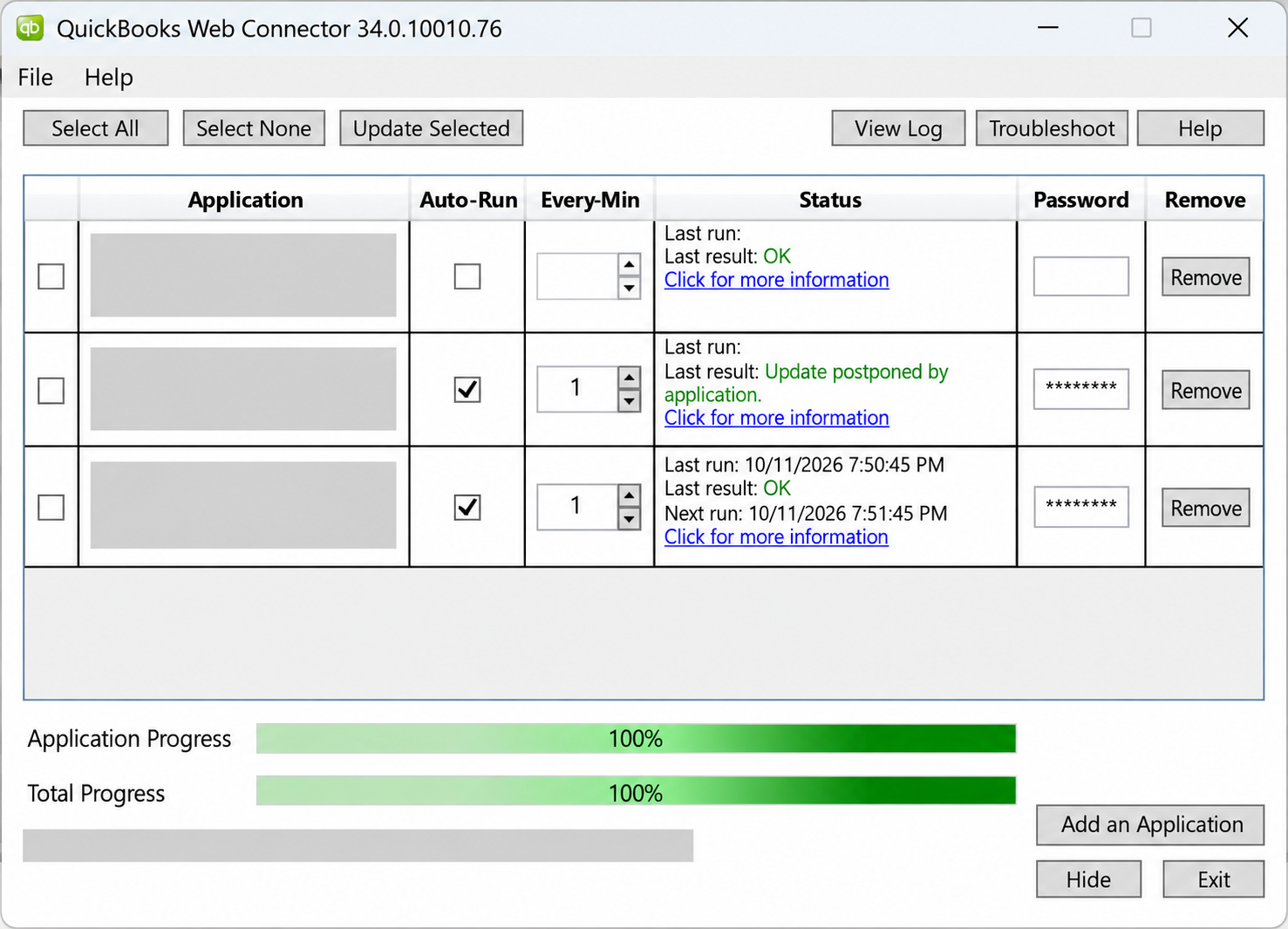This screenshot has width=1288, height=929.
Task: Click the empty Password field in the first row
Action: [1081, 277]
